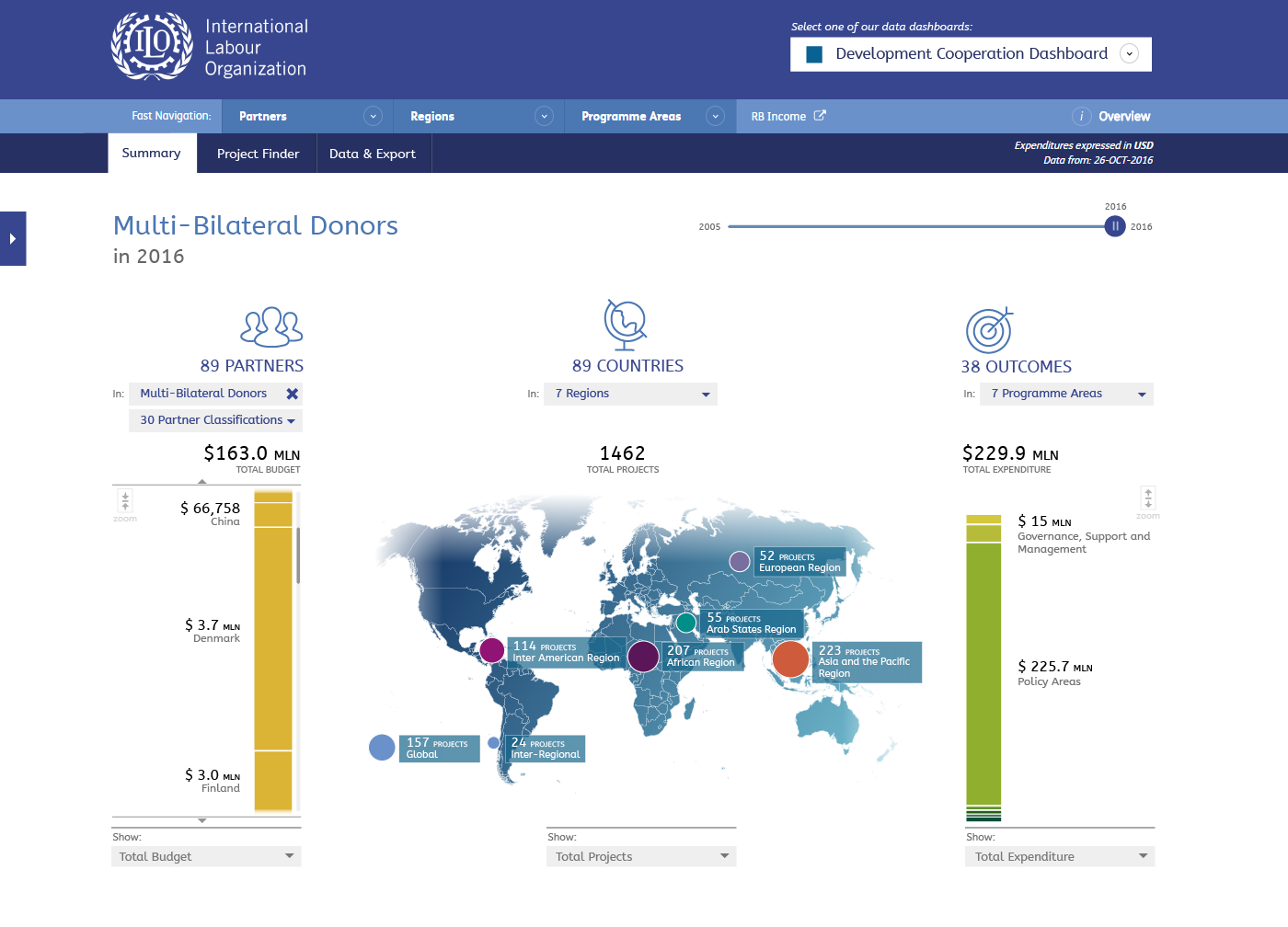The height and width of the screenshot is (927, 1288).
Task: Select the 55 projects Arab States label
Action: point(752,624)
